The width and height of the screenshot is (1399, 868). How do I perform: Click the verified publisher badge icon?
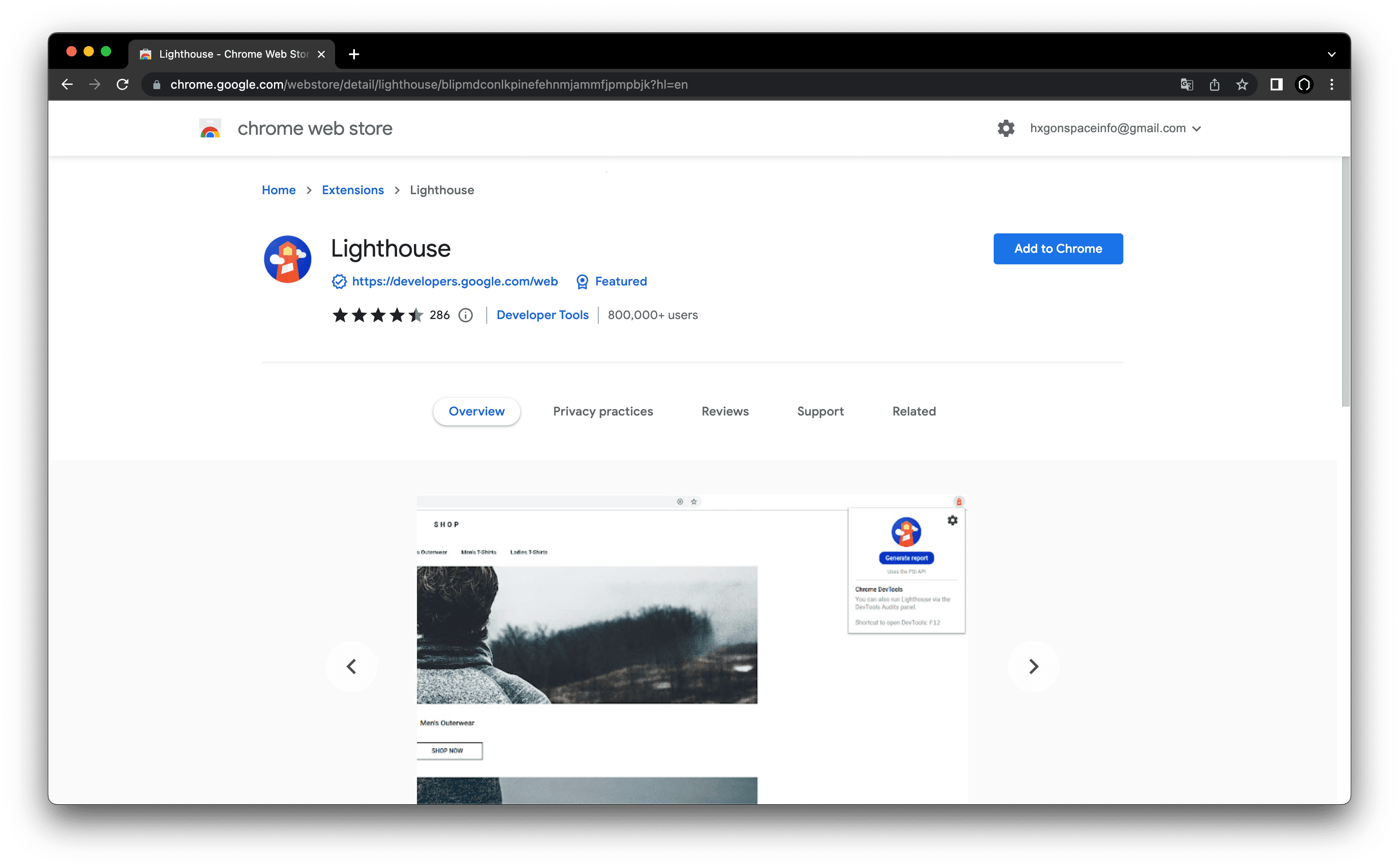coord(339,281)
